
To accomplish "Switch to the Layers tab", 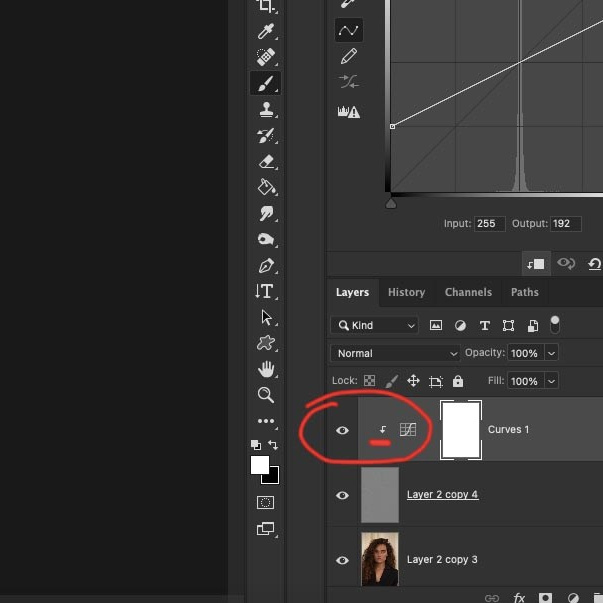I will click(352, 292).
